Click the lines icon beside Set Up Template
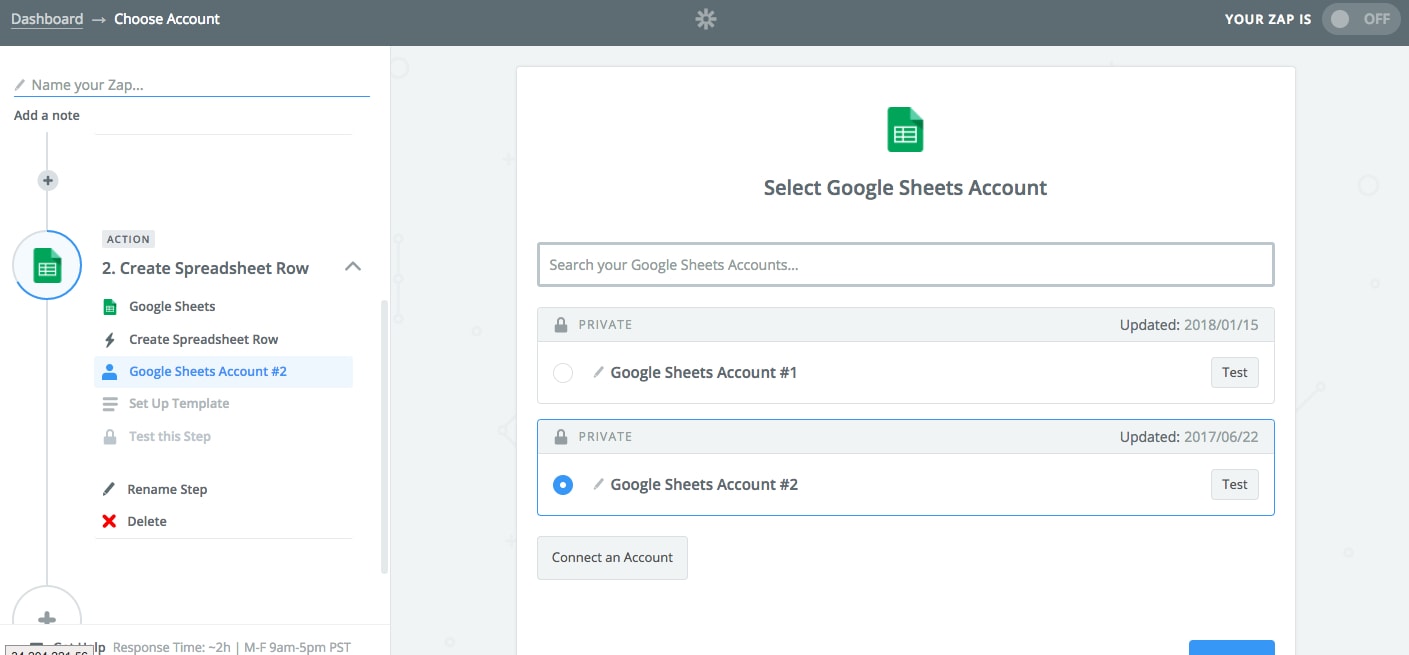The height and width of the screenshot is (655, 1409). (110, 404)
